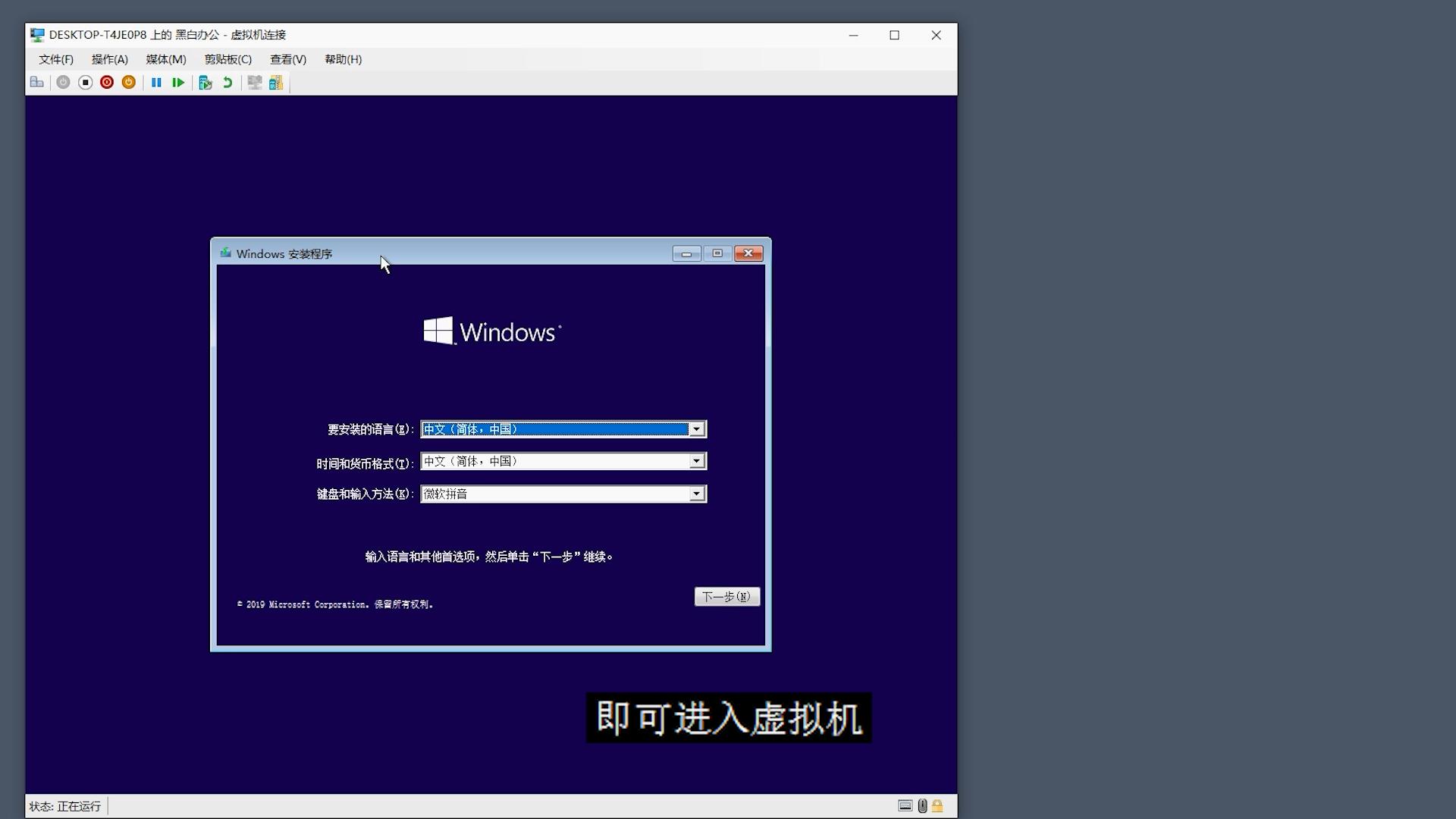Click the lock icon in the status bar
This screenshot has width=1456, height=819.
939,806
